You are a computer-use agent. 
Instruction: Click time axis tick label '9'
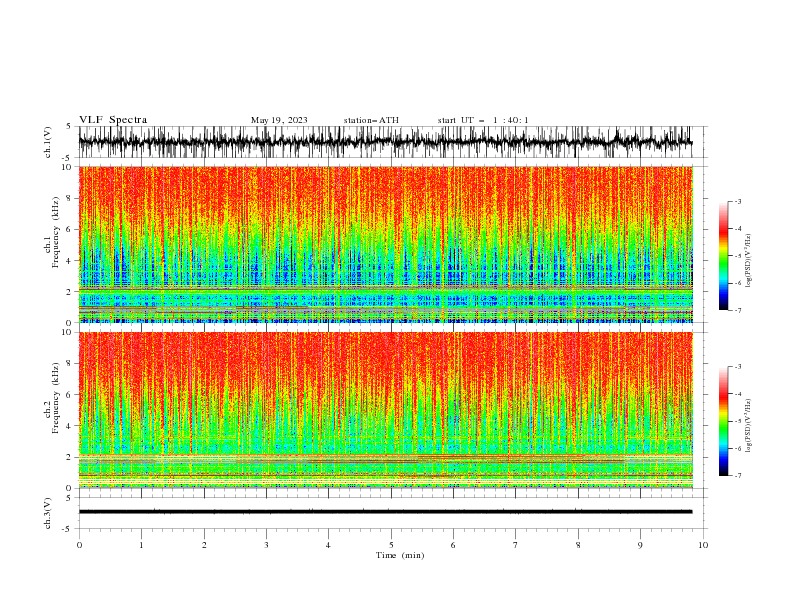(640, 545)
